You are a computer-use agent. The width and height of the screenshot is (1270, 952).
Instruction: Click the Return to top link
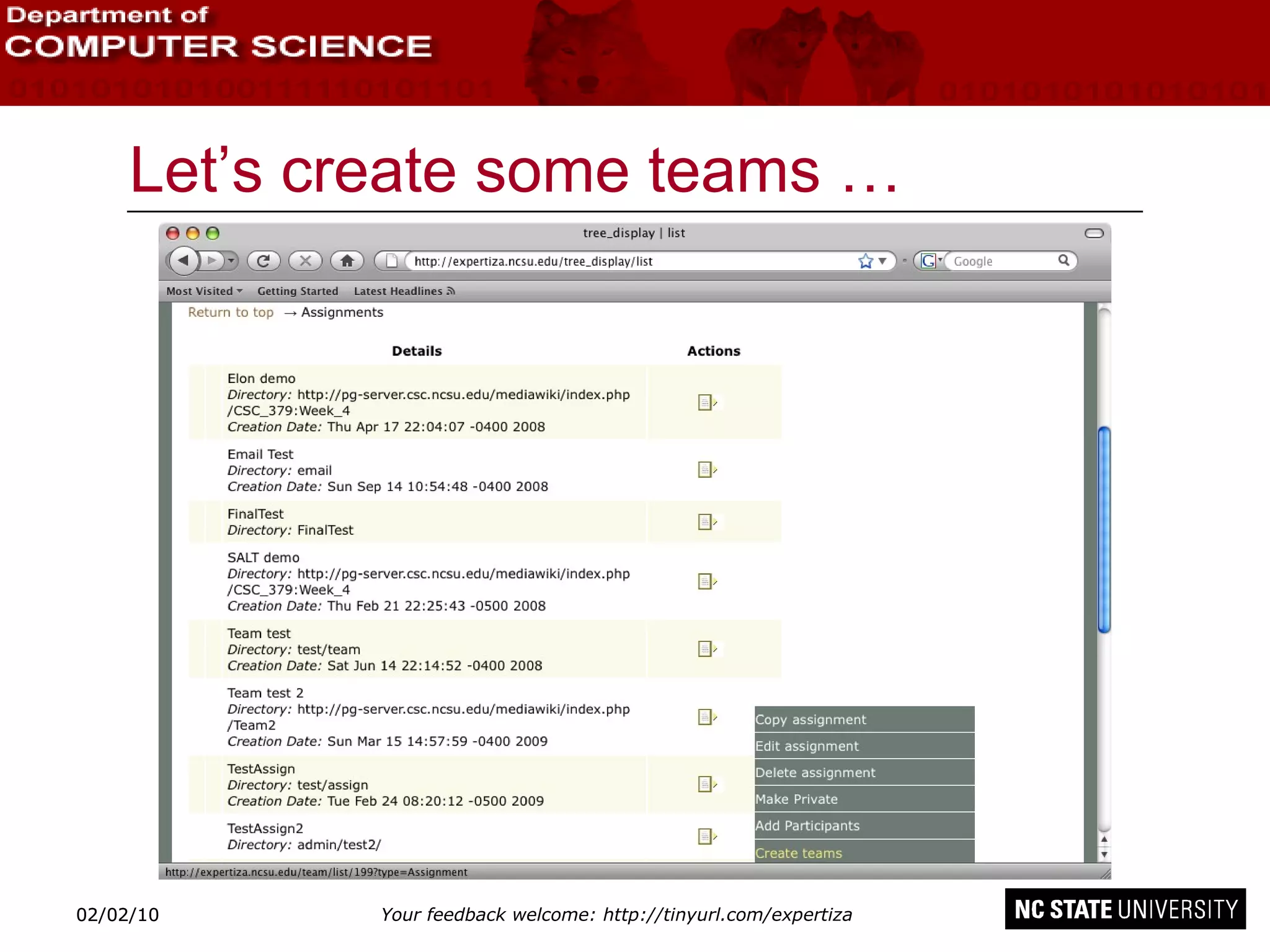coord(231,312)
